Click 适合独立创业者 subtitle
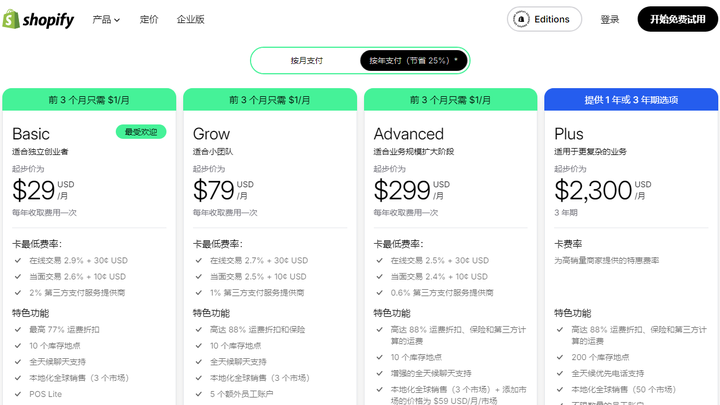 pyautogui.click(x=40, y=152)
